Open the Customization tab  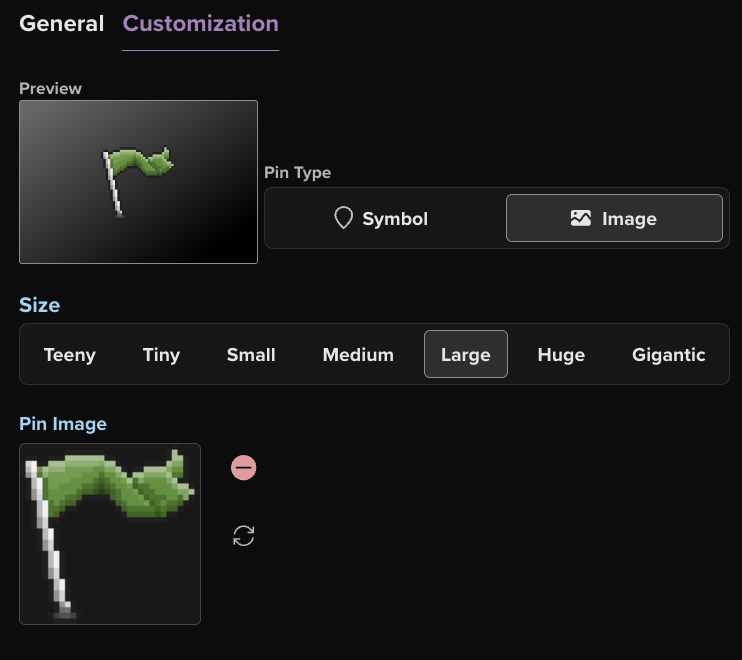click(200, 24)
